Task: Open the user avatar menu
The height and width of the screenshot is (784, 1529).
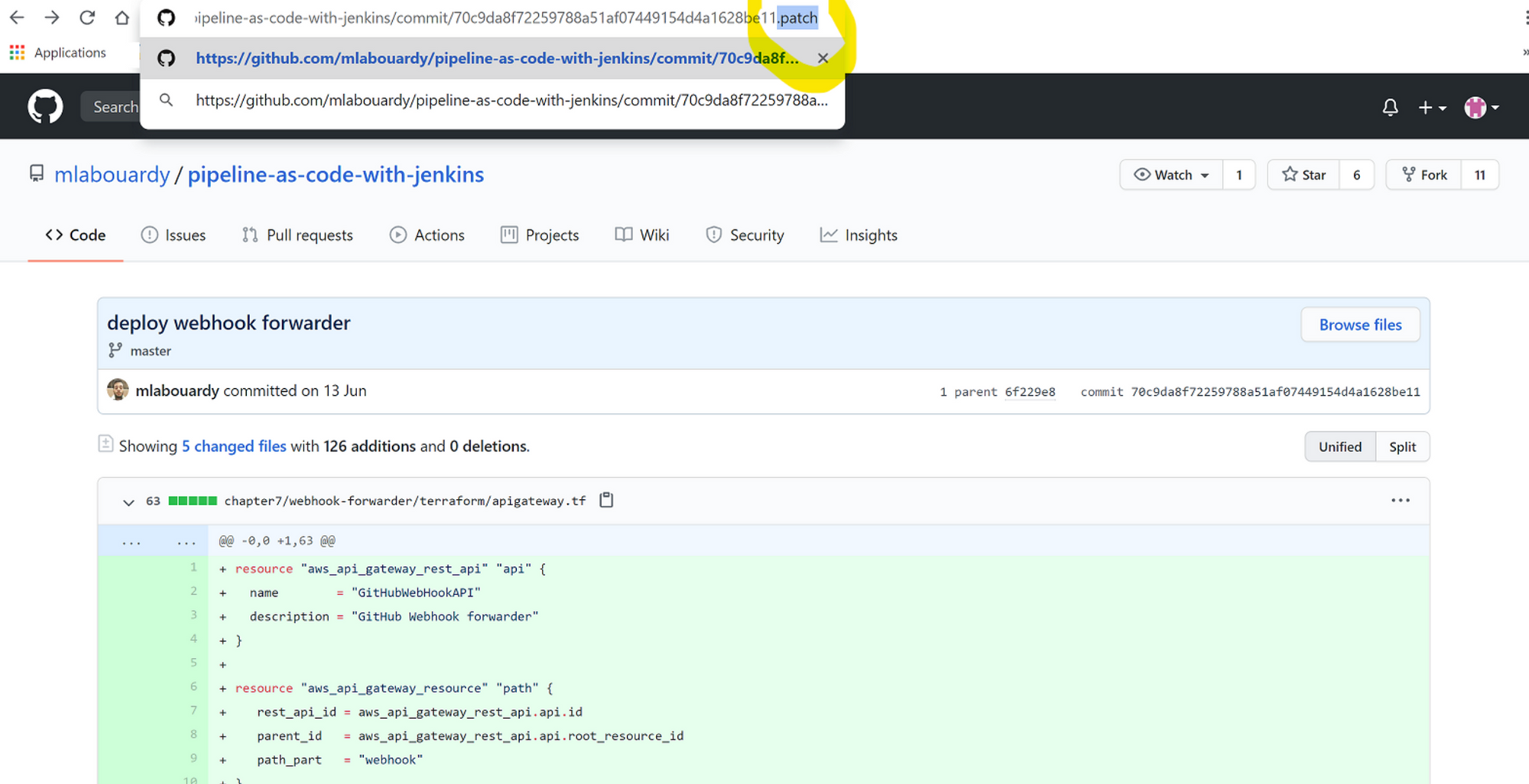Action: coord(1481,108)
